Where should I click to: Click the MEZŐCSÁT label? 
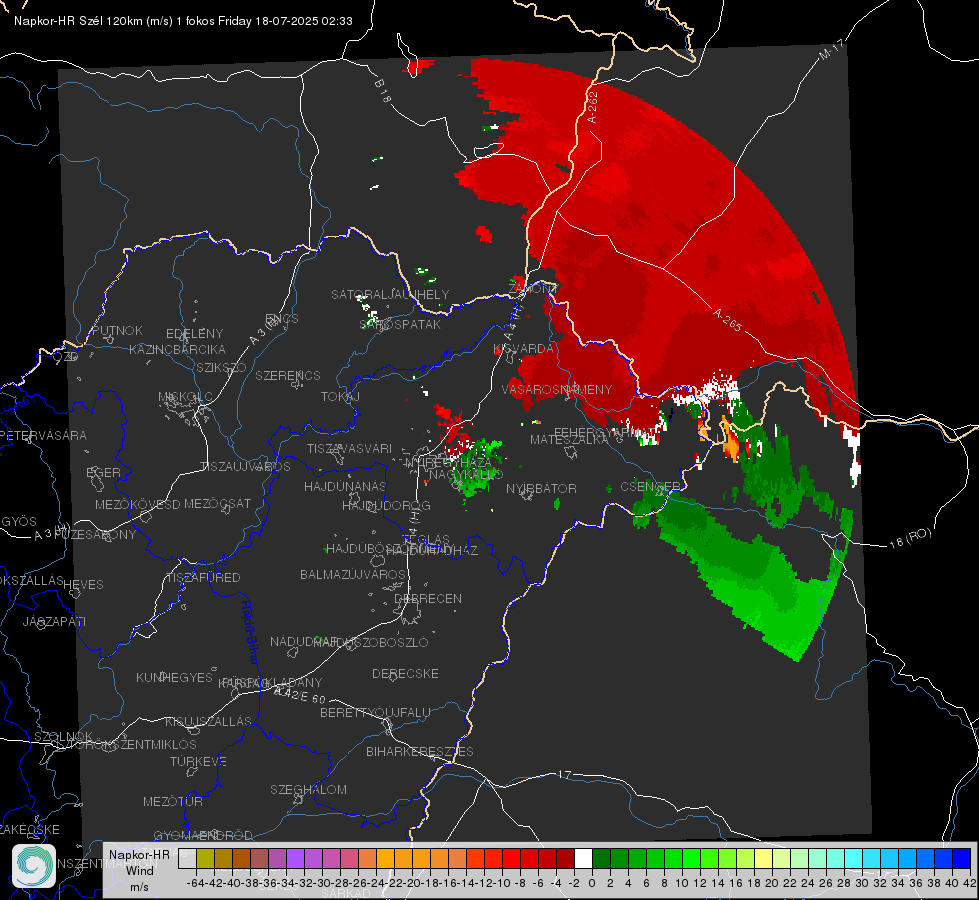point(217,503)
